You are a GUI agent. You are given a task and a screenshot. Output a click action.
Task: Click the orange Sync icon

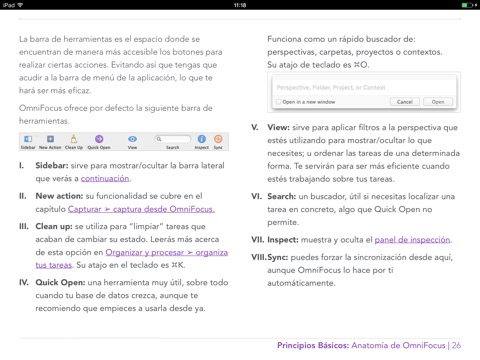coord(218,139)
